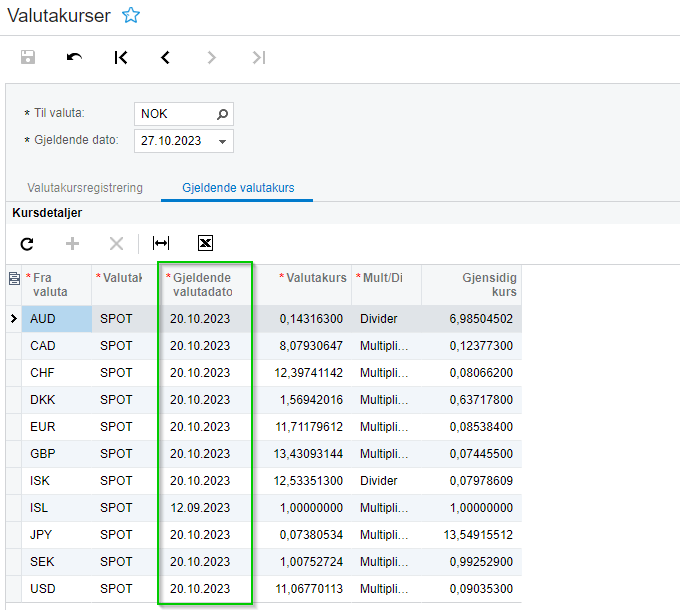Viewport: 680px width, 610px height.
Task: Select the CAD currency cell
Action: [x=57, y=346]
